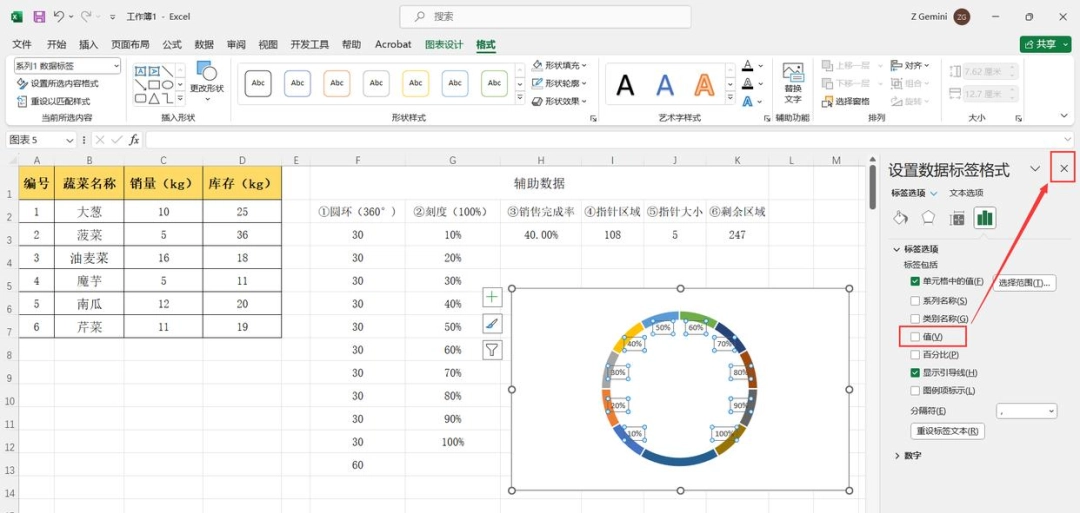1080x513 pixels.
Task: Click the Save icon in title bar
Action: tap(39, 17)
